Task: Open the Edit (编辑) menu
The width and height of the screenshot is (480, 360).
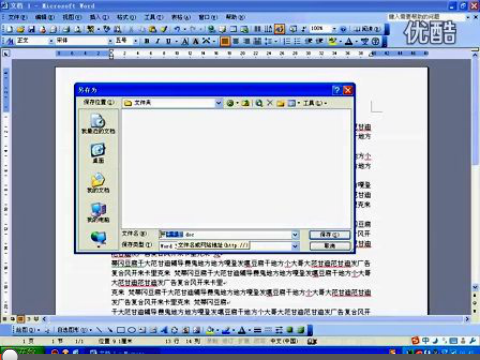Action: tap(44, 17)
